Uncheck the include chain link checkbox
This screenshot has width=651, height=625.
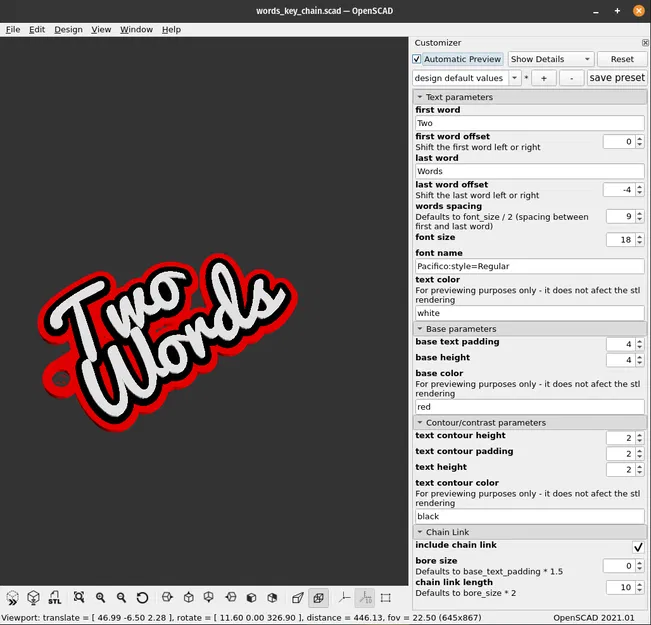tap(638, 547)
